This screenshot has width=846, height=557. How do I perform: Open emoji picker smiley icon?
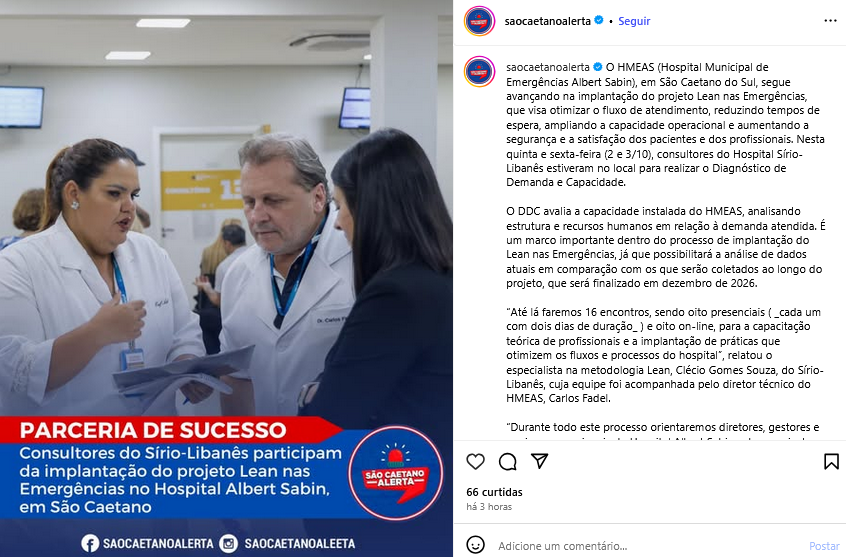tap(475, 545)
